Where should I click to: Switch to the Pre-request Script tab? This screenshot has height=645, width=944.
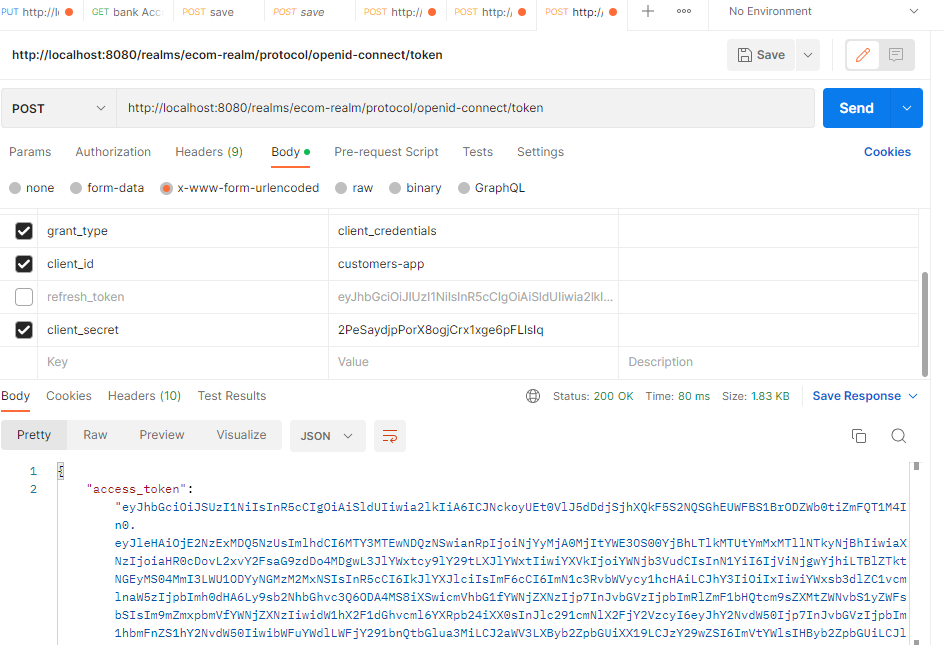(386, 152)
